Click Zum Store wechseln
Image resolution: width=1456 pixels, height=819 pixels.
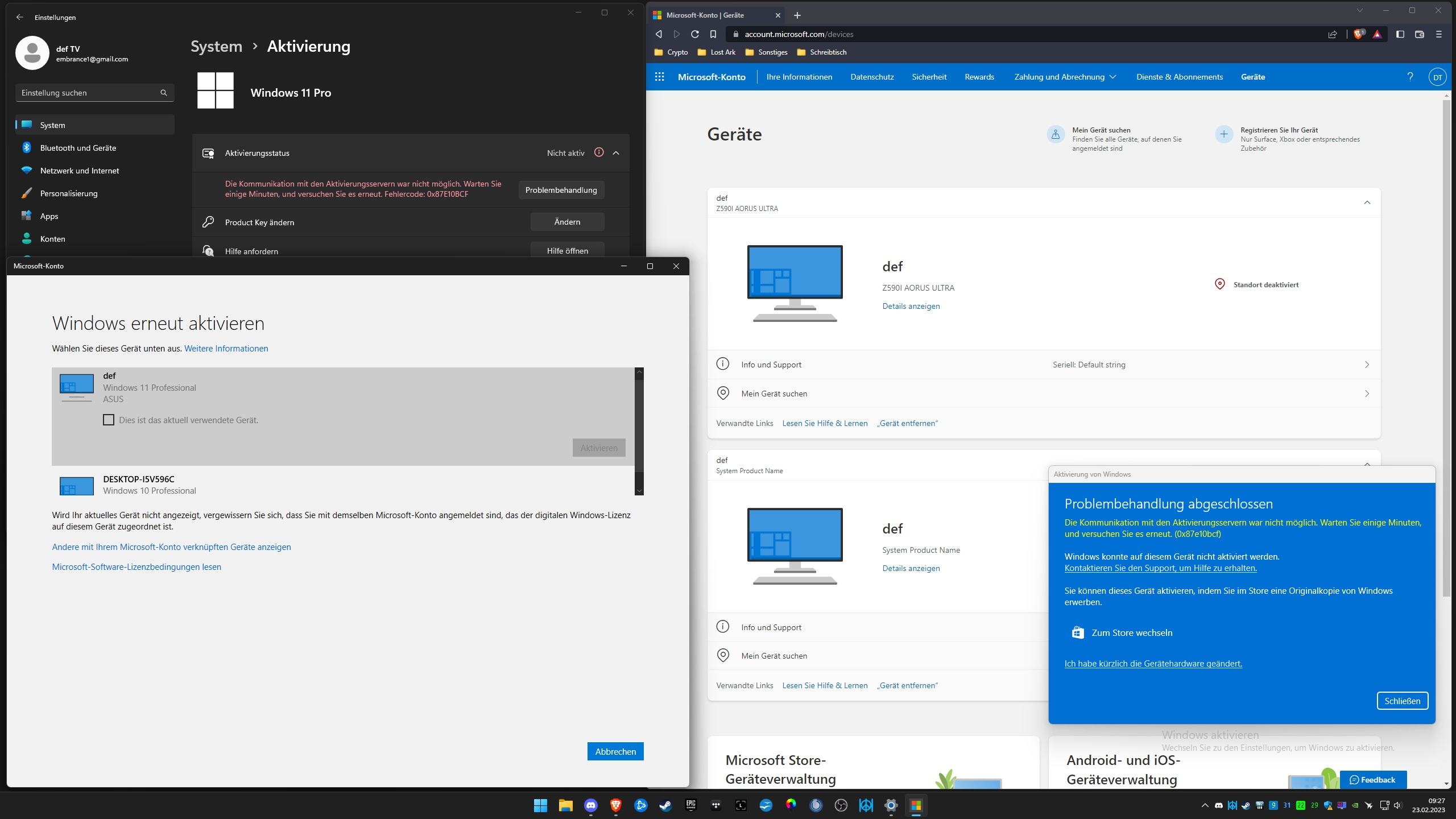[x=1122, y=632]
